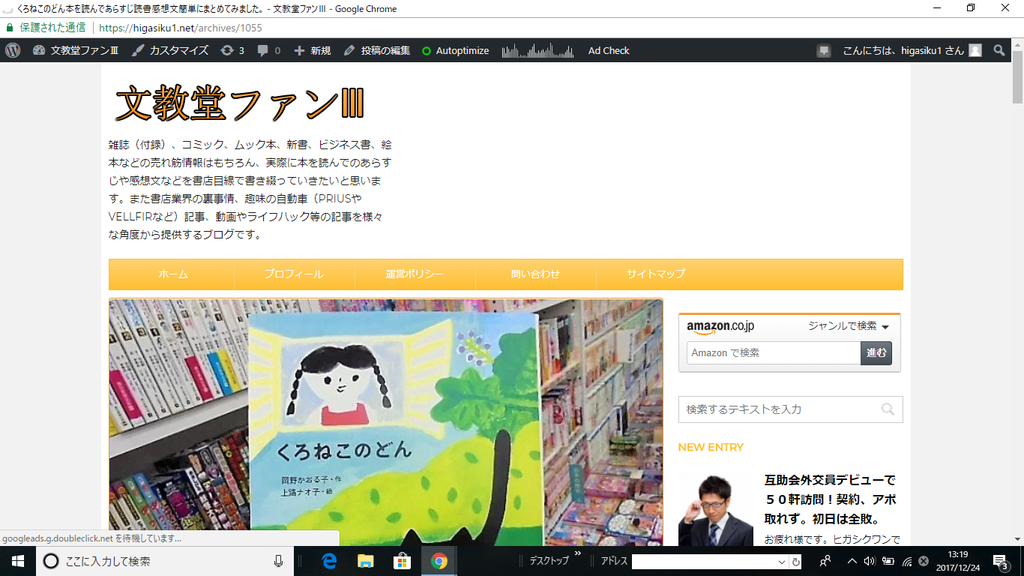Open the 運営ポリシー navigation tab
The height and width of the screenshot is (576, 1024).
415,274
